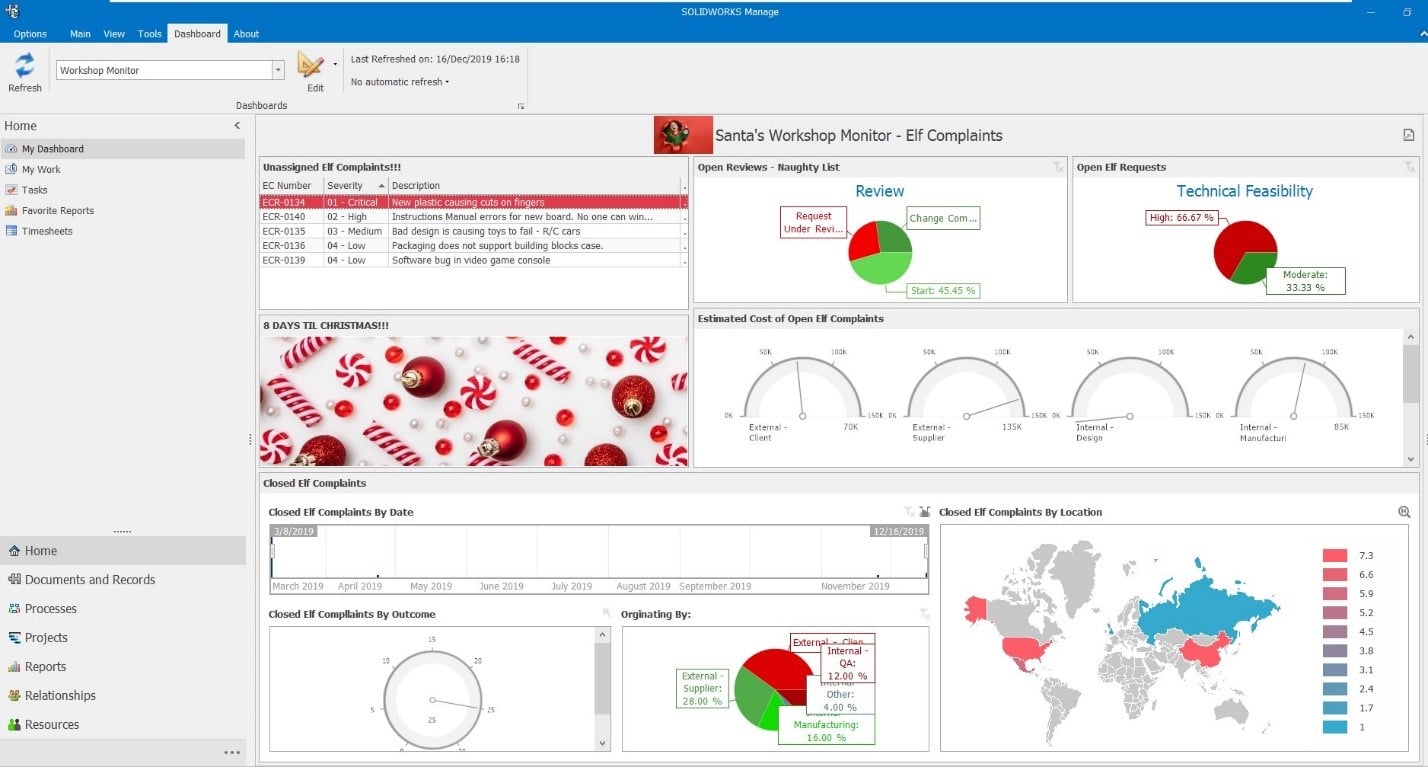The height and width of the screenshot is (767, 1428).
Task: Click the Favorite Reports folder icon
Action: click(12, 210)
